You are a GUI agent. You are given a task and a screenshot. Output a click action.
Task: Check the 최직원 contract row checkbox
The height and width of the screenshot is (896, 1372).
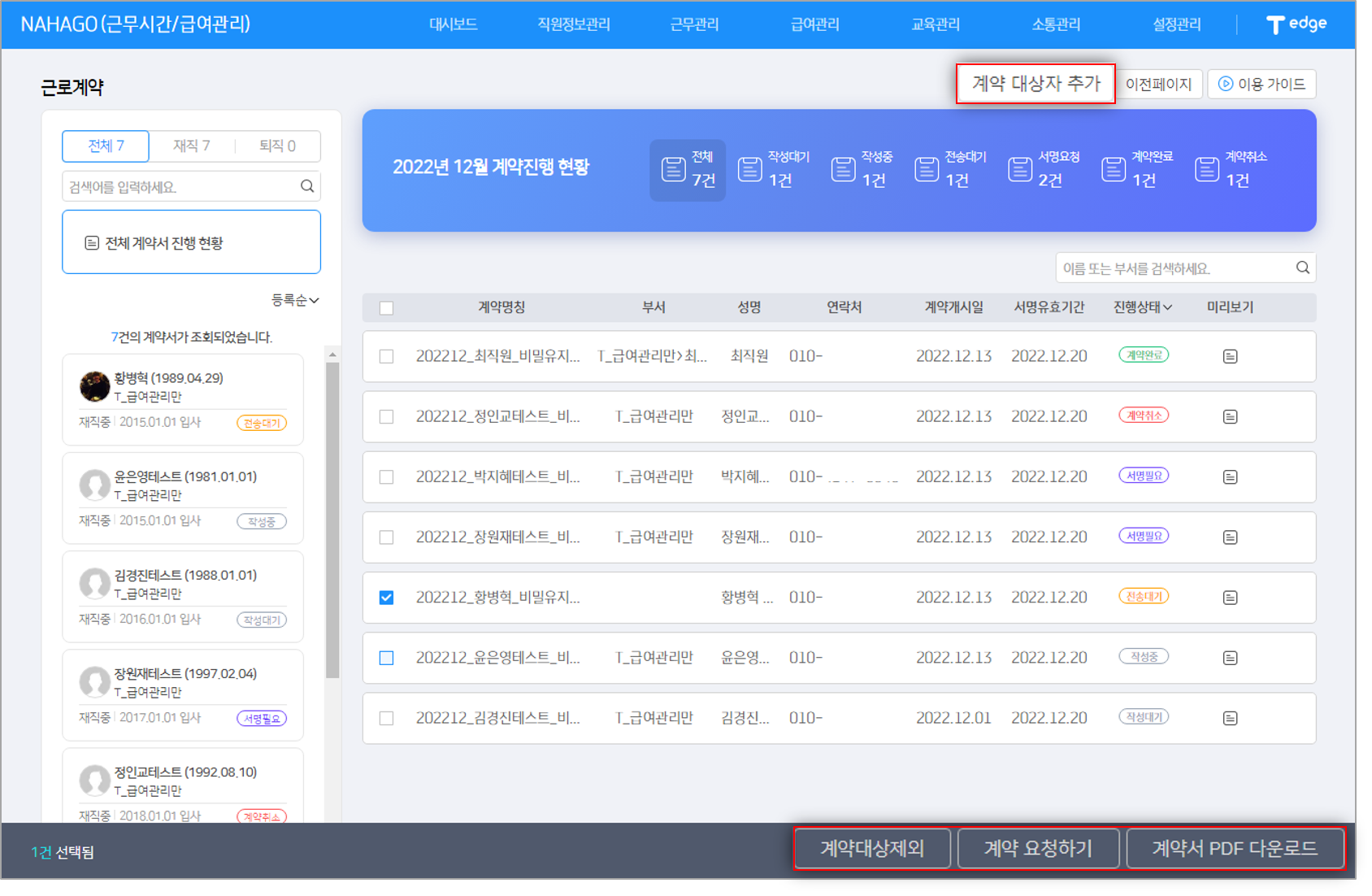pyautogui.click(x=386, y=356)
